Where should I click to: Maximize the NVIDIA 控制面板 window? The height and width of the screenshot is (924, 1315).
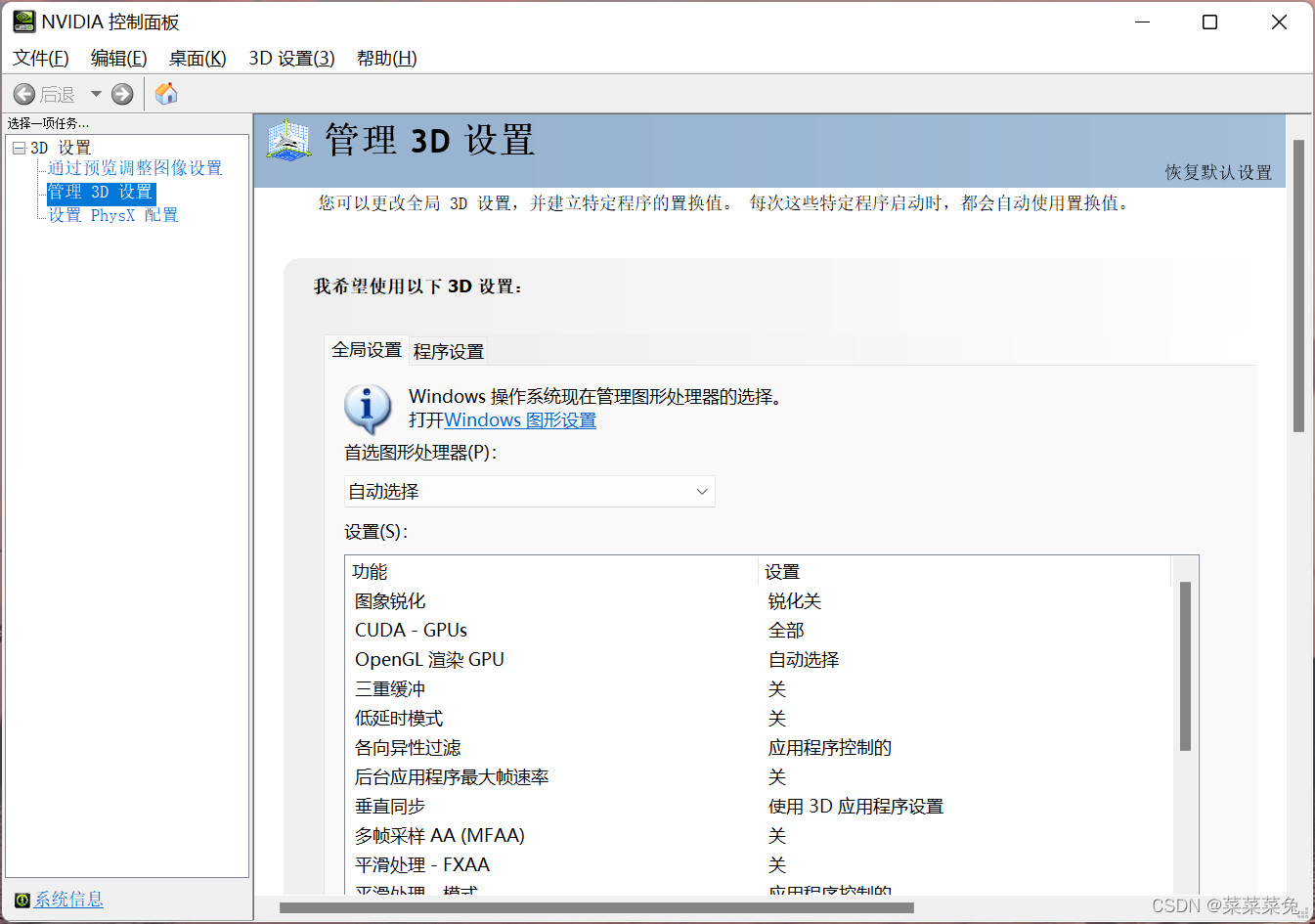1209,22
